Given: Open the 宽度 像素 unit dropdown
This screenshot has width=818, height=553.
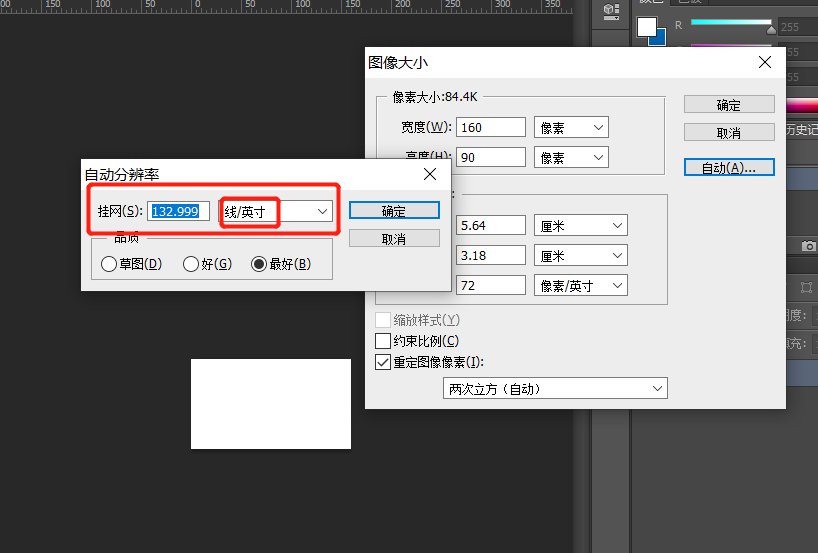Looking at the screenshot, I should [x=571, y=127].
